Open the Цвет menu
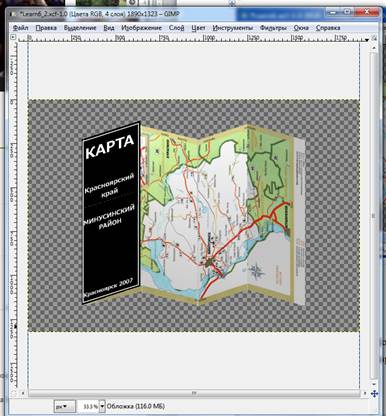 pyautogui.click(x=198, y=28)
